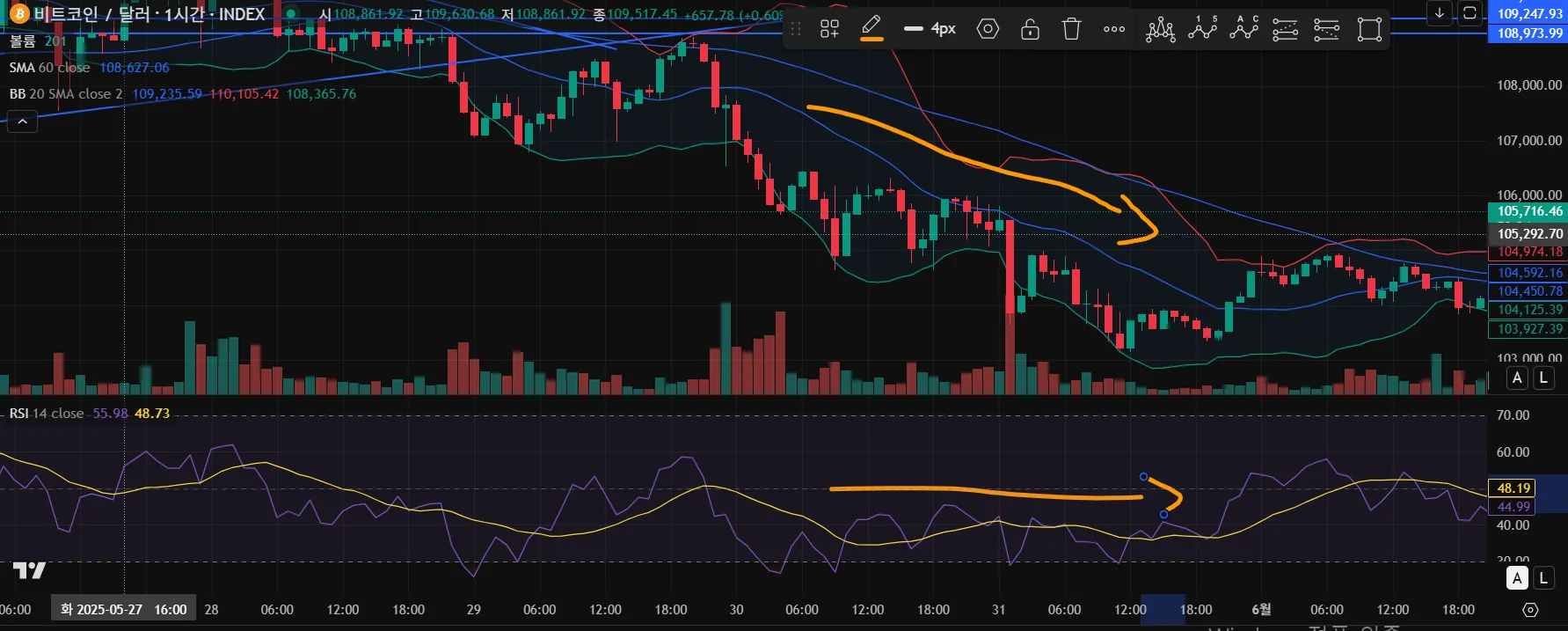Select the RSI 14 close indicator legend

click(47, 413)
